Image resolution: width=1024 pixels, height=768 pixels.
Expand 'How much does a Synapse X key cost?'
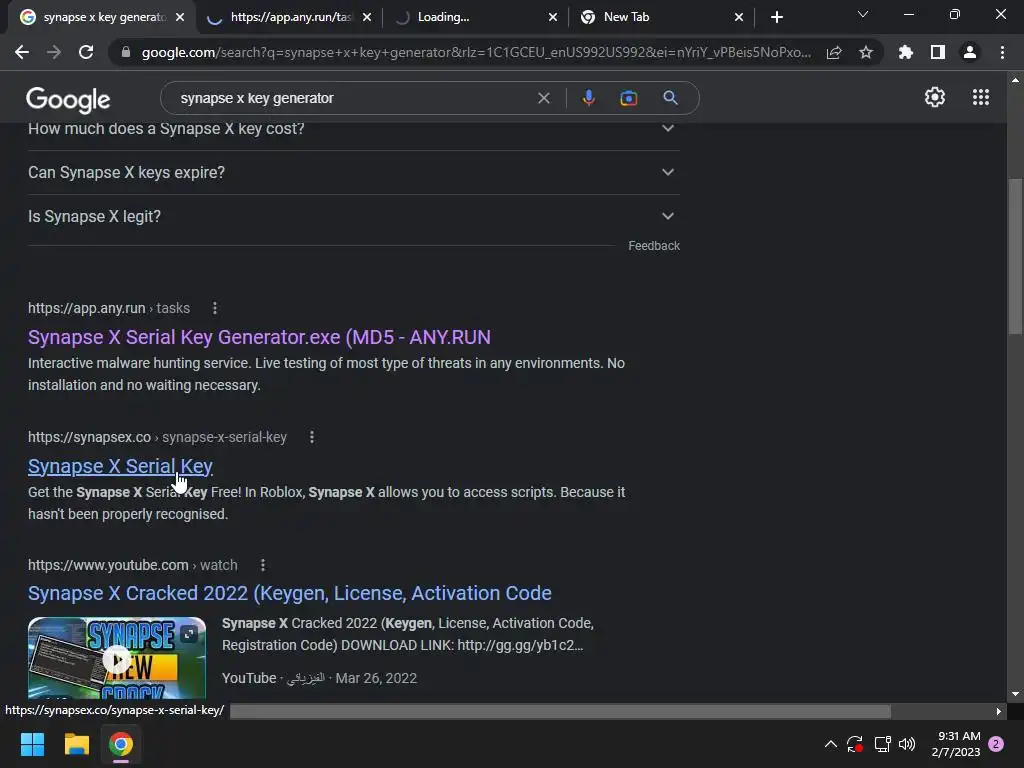point(354,129)
